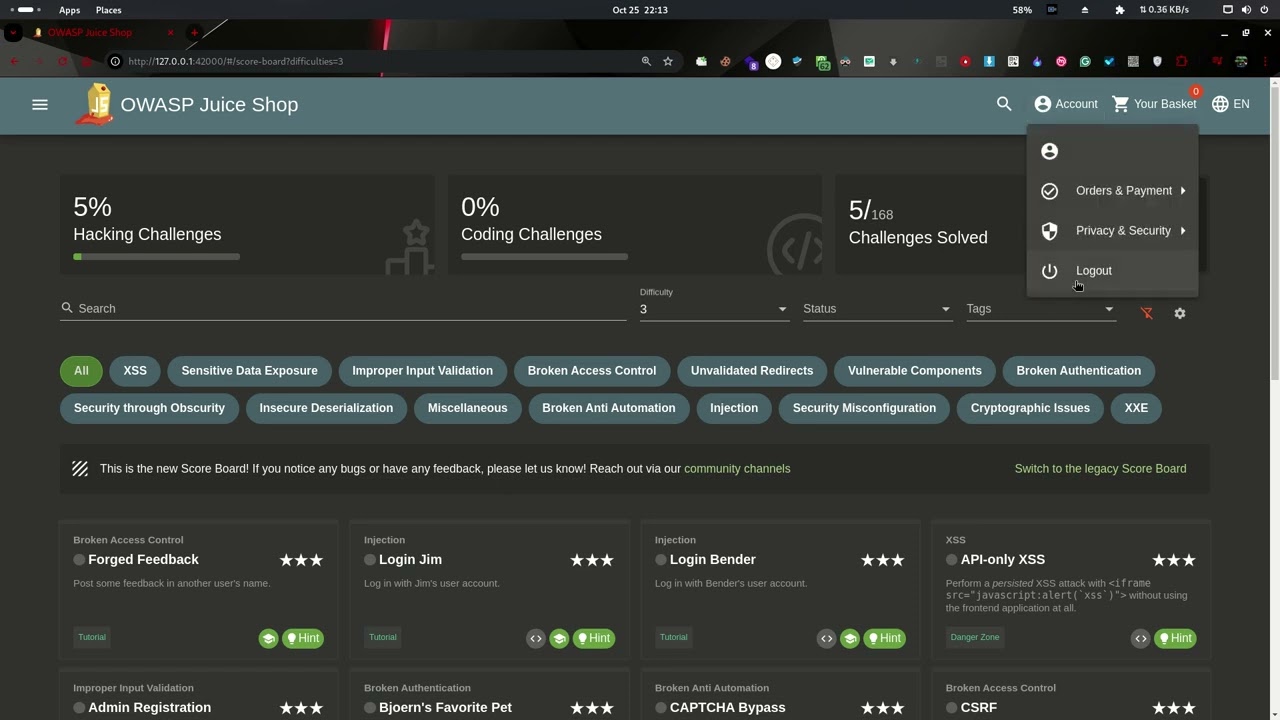This screenshot has width=1280, height=720.
Task: Click Hint on Login Bender card
Action: coord(885,638)
